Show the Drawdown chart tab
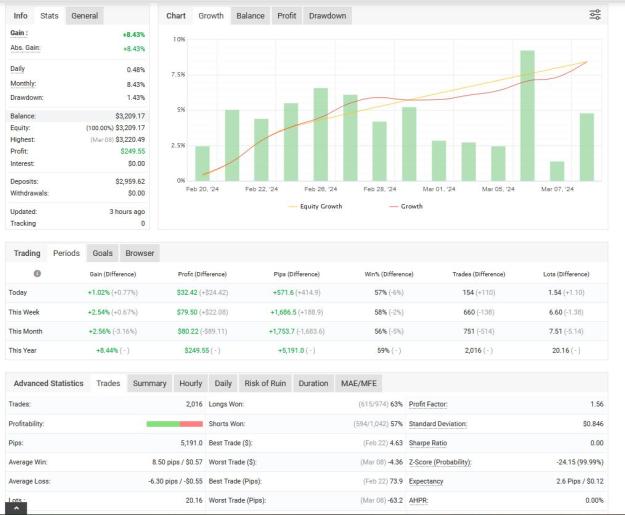This screenshot has width=625, height=515. pyautogui.click(x=328, y=16)
